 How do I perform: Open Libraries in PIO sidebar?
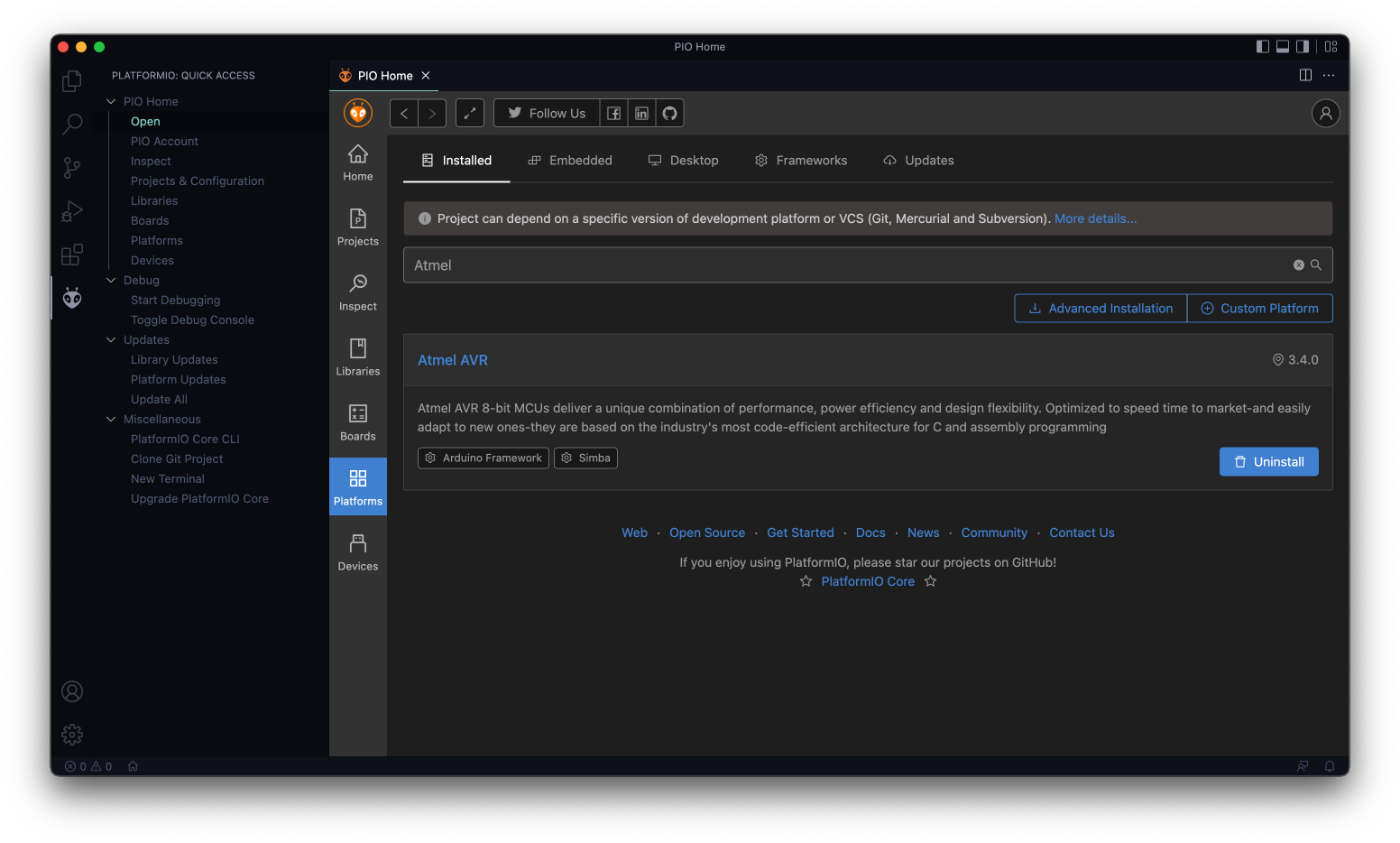[358, 358]
